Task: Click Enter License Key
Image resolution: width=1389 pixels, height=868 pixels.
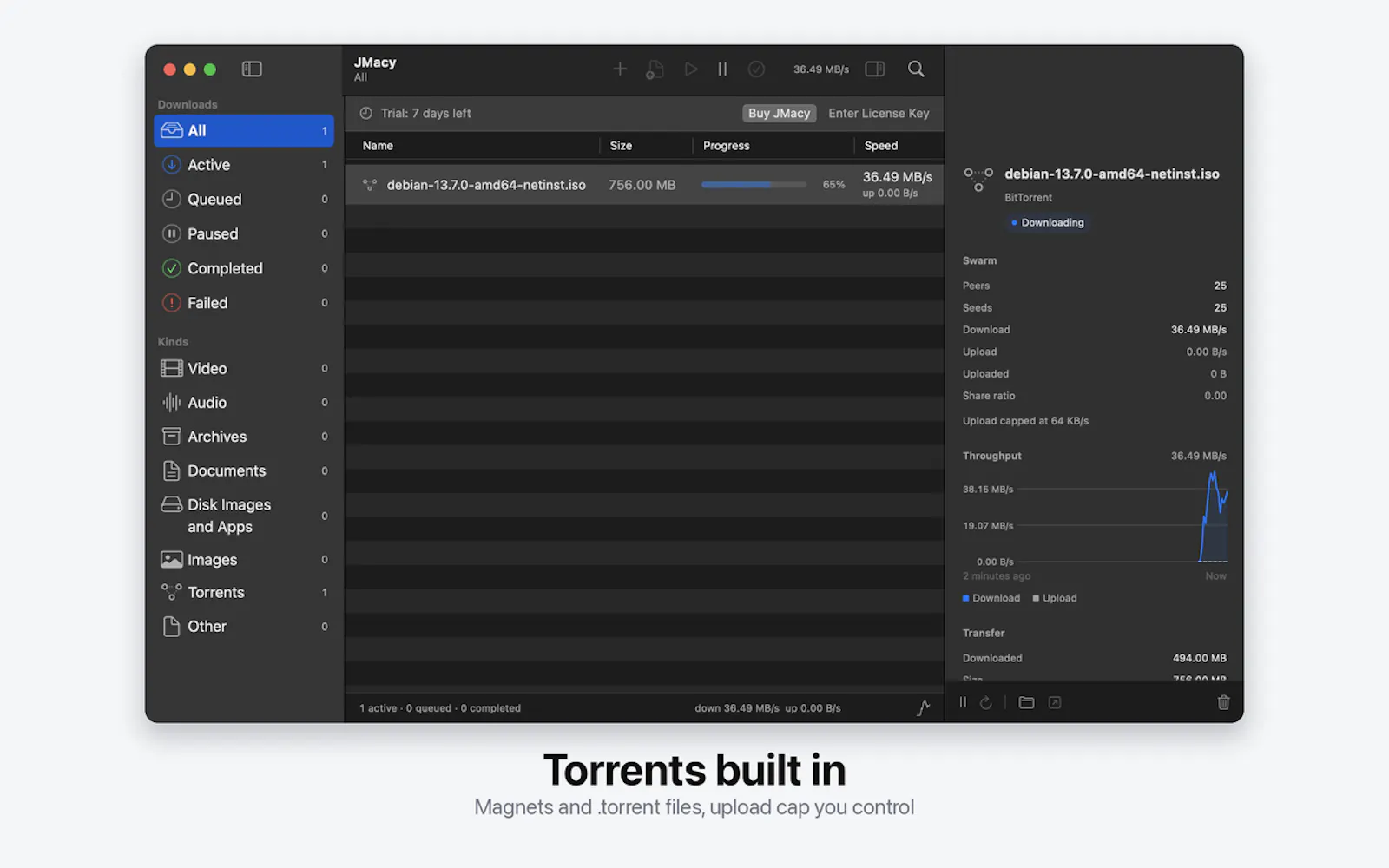Action: [879, 113]
